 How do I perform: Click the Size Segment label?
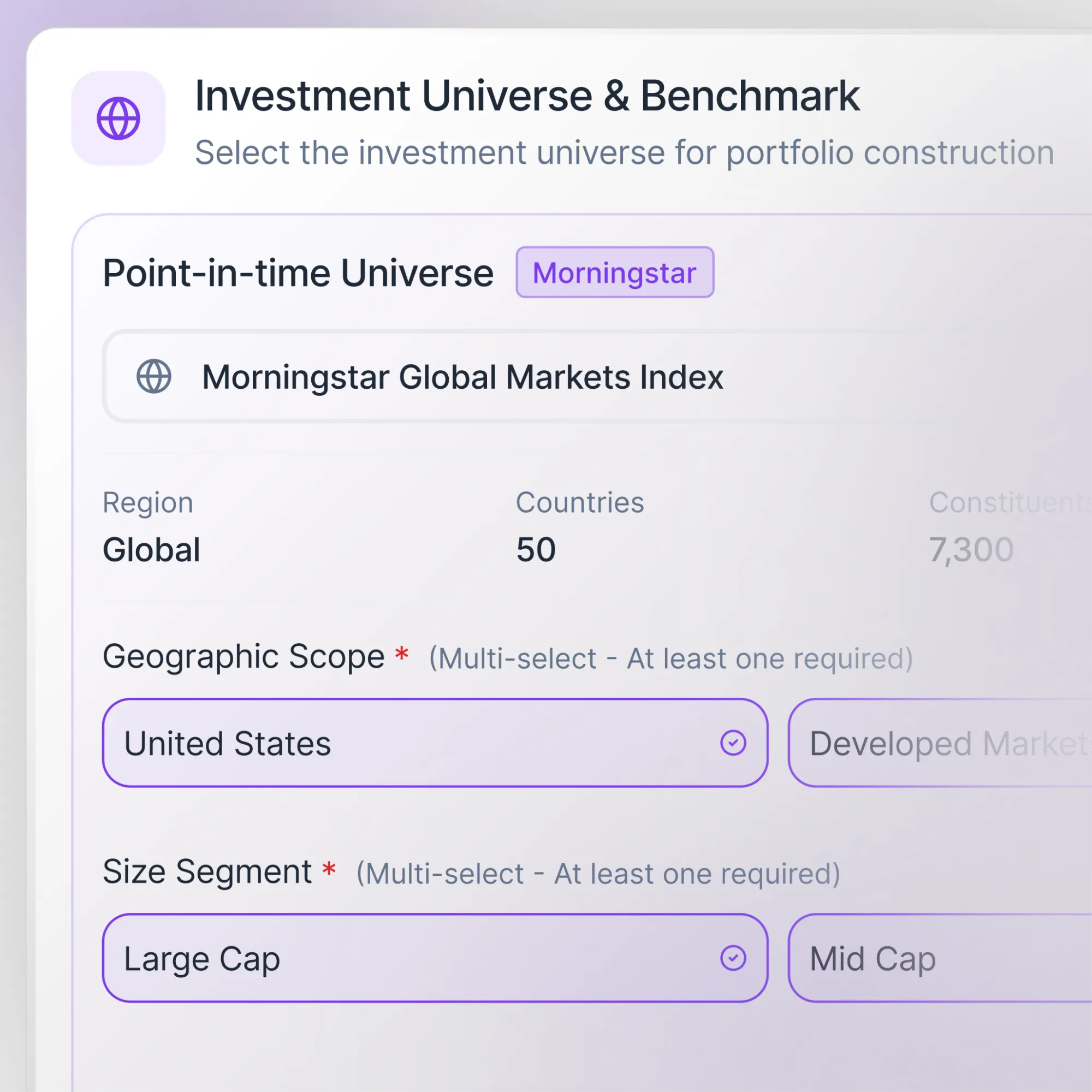pos(207,871)
